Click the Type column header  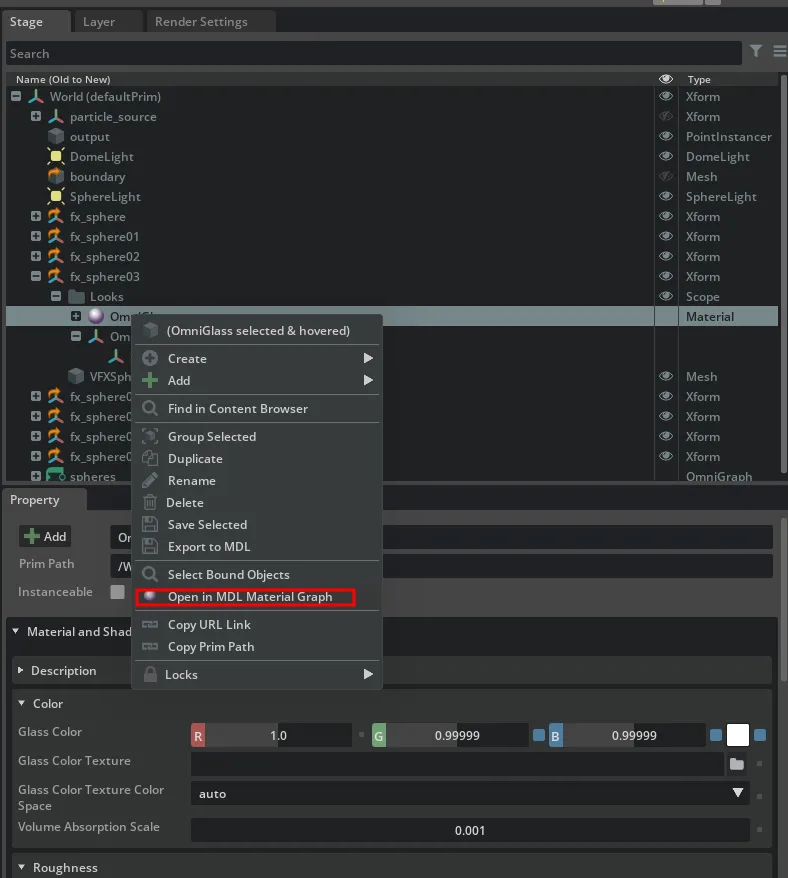coord(699,80)
